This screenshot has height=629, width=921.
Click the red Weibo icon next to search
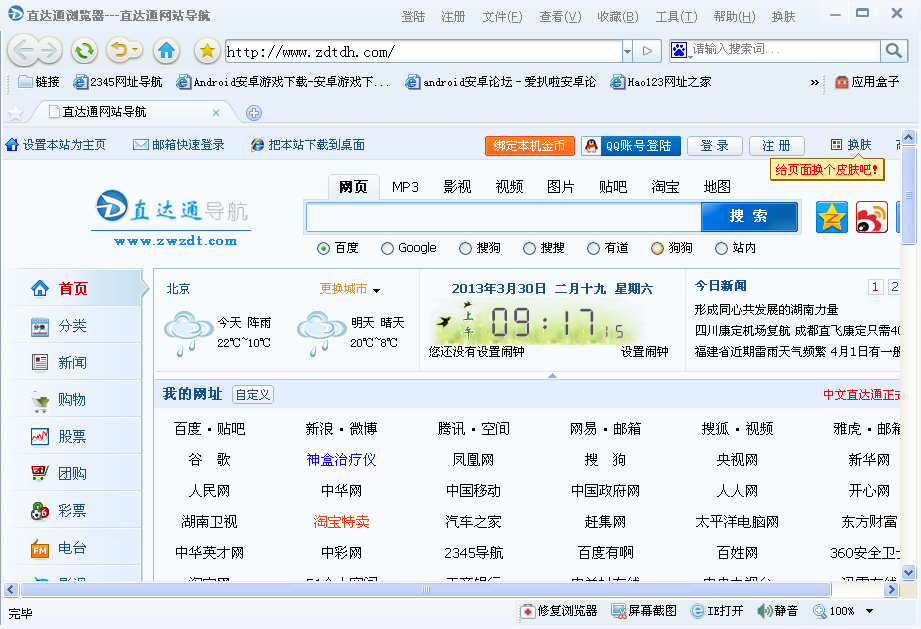pos(872,217)
